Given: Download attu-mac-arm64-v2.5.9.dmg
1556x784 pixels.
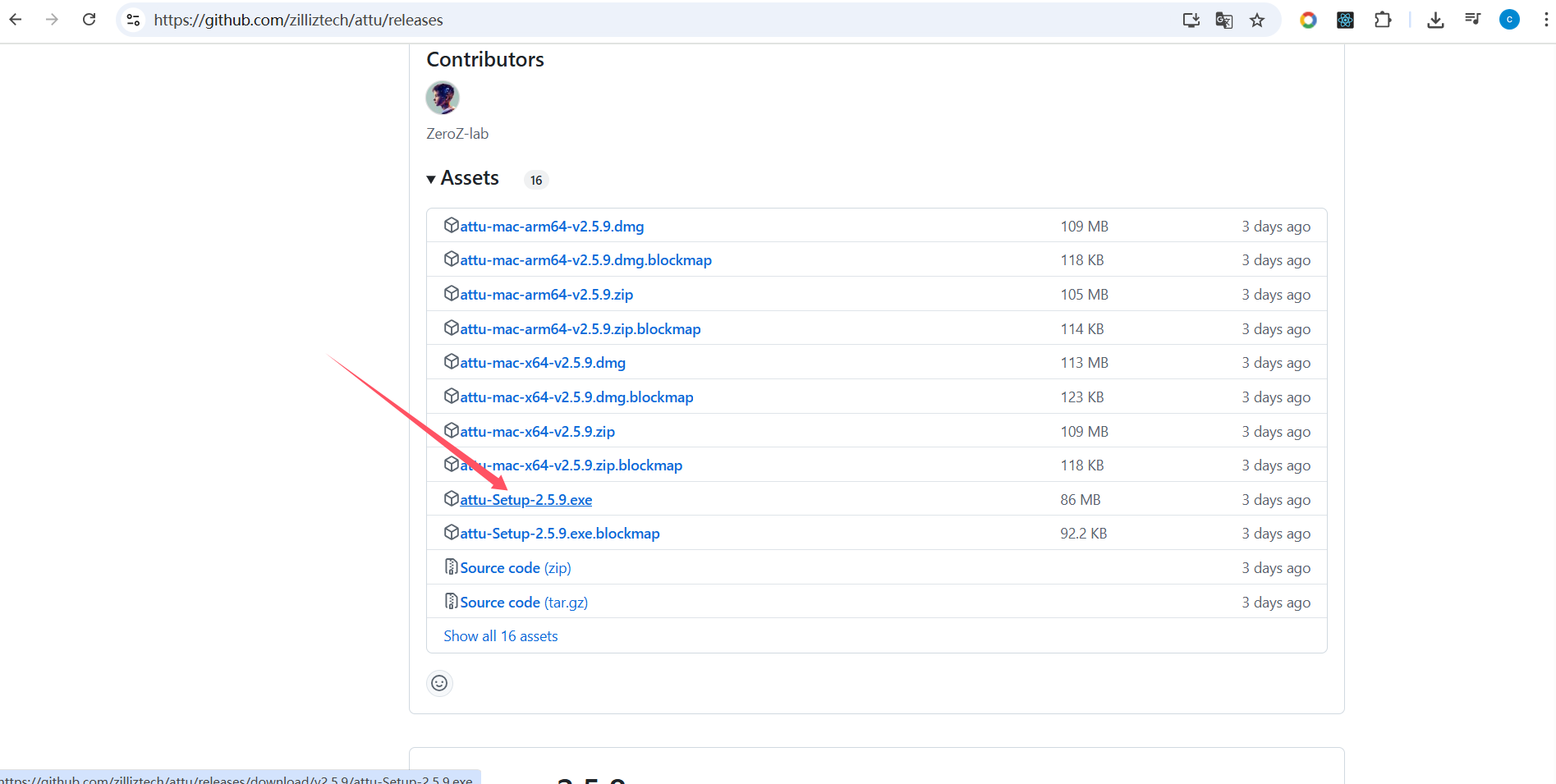Looking at the screenshot, I should [x=552, y=226].
